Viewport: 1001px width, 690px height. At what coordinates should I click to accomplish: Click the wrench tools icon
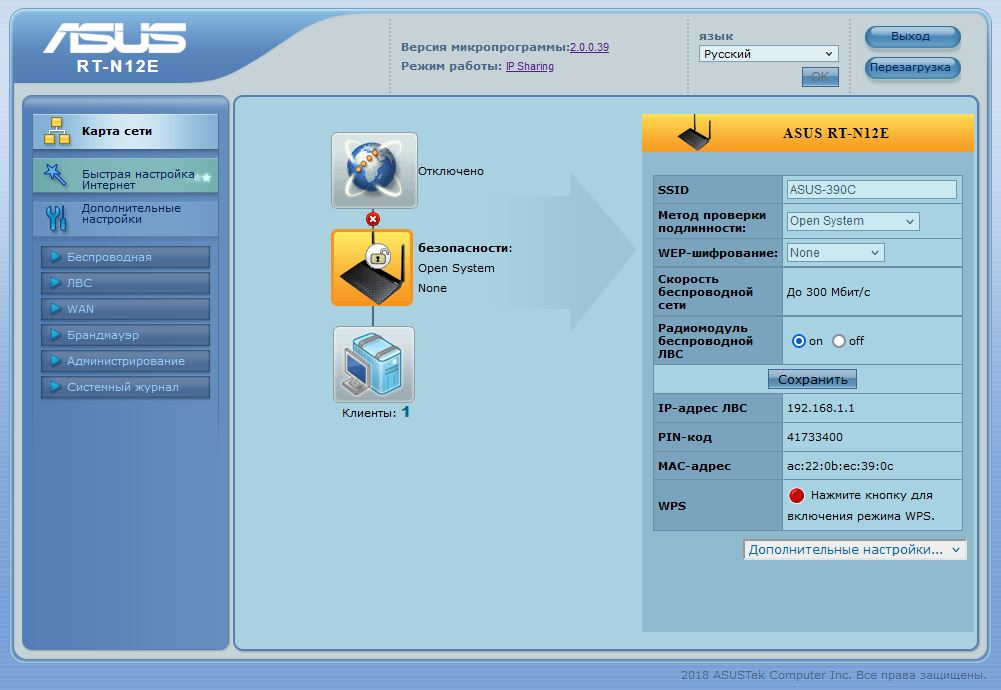click(56, 218)
